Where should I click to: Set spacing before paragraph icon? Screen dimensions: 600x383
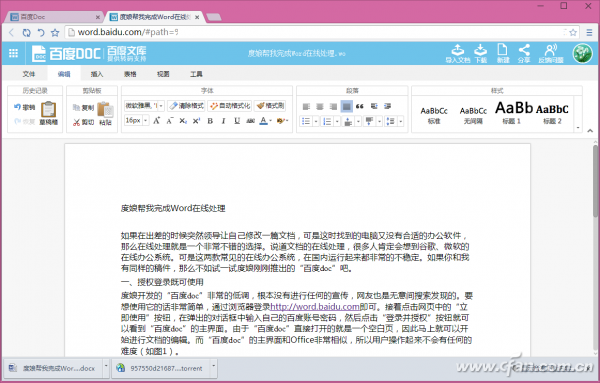pos(348,121)
